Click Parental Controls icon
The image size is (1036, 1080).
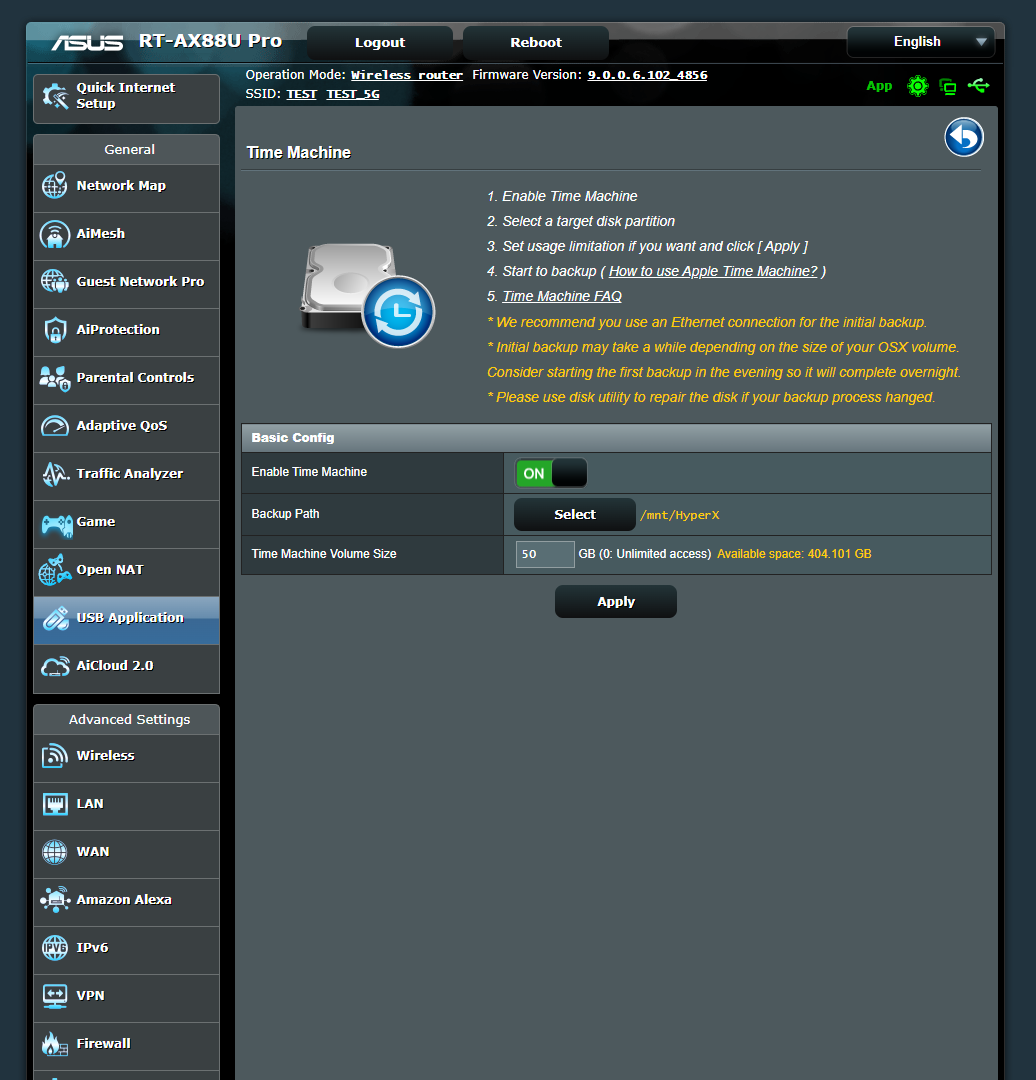click(x=54, y=378)
